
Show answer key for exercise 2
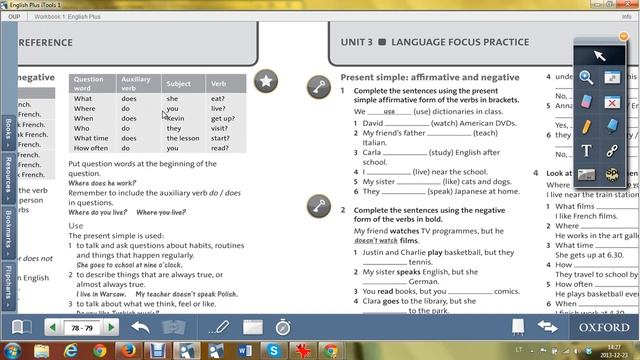click(319, 206)
